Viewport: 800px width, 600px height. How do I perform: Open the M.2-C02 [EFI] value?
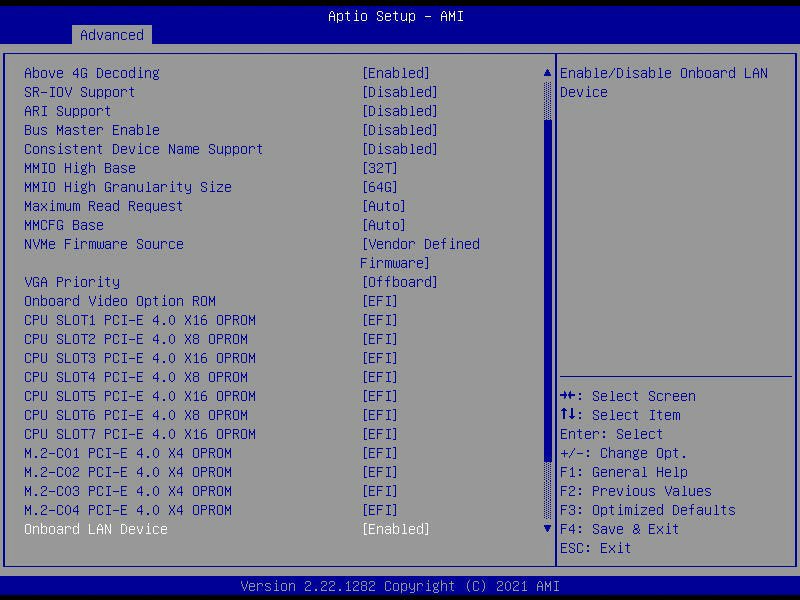point(380,472)
